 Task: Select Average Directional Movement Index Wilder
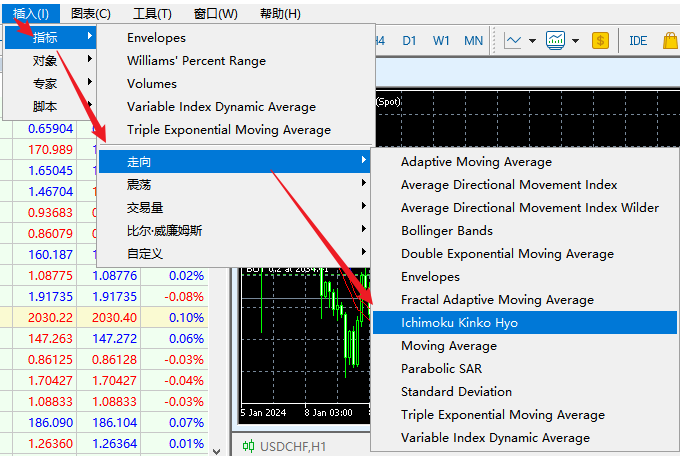point(525,208)
